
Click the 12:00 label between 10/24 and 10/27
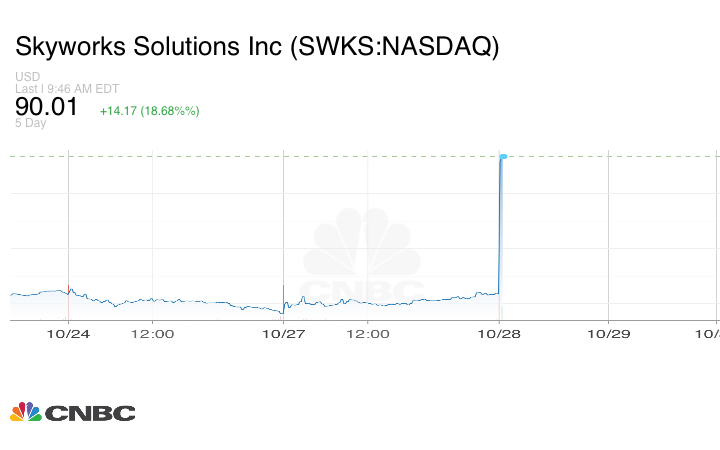coord(152,335)
